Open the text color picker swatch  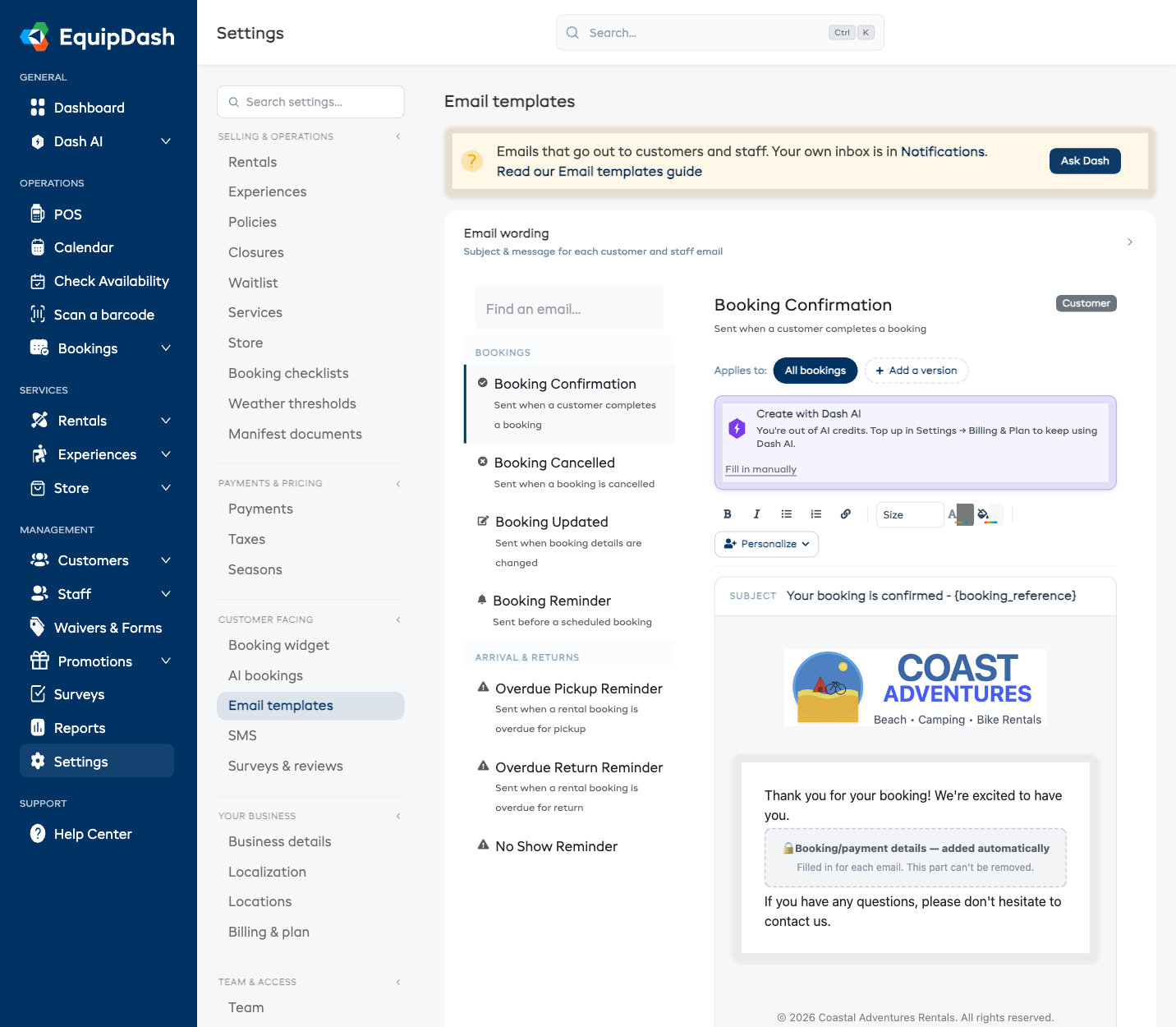[x=959, y=515]
